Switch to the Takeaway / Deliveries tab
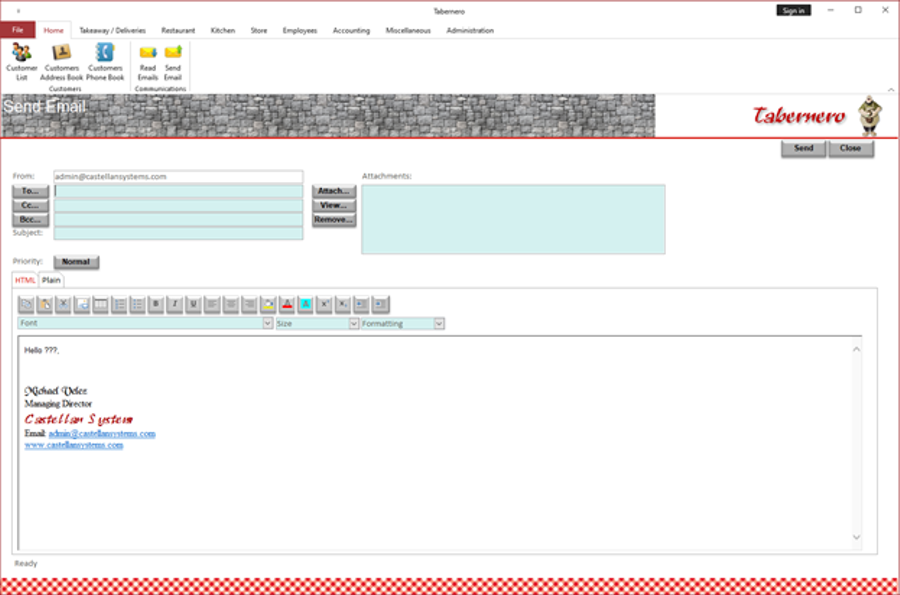This screenshot has width=900, height=595. (112, 30)
